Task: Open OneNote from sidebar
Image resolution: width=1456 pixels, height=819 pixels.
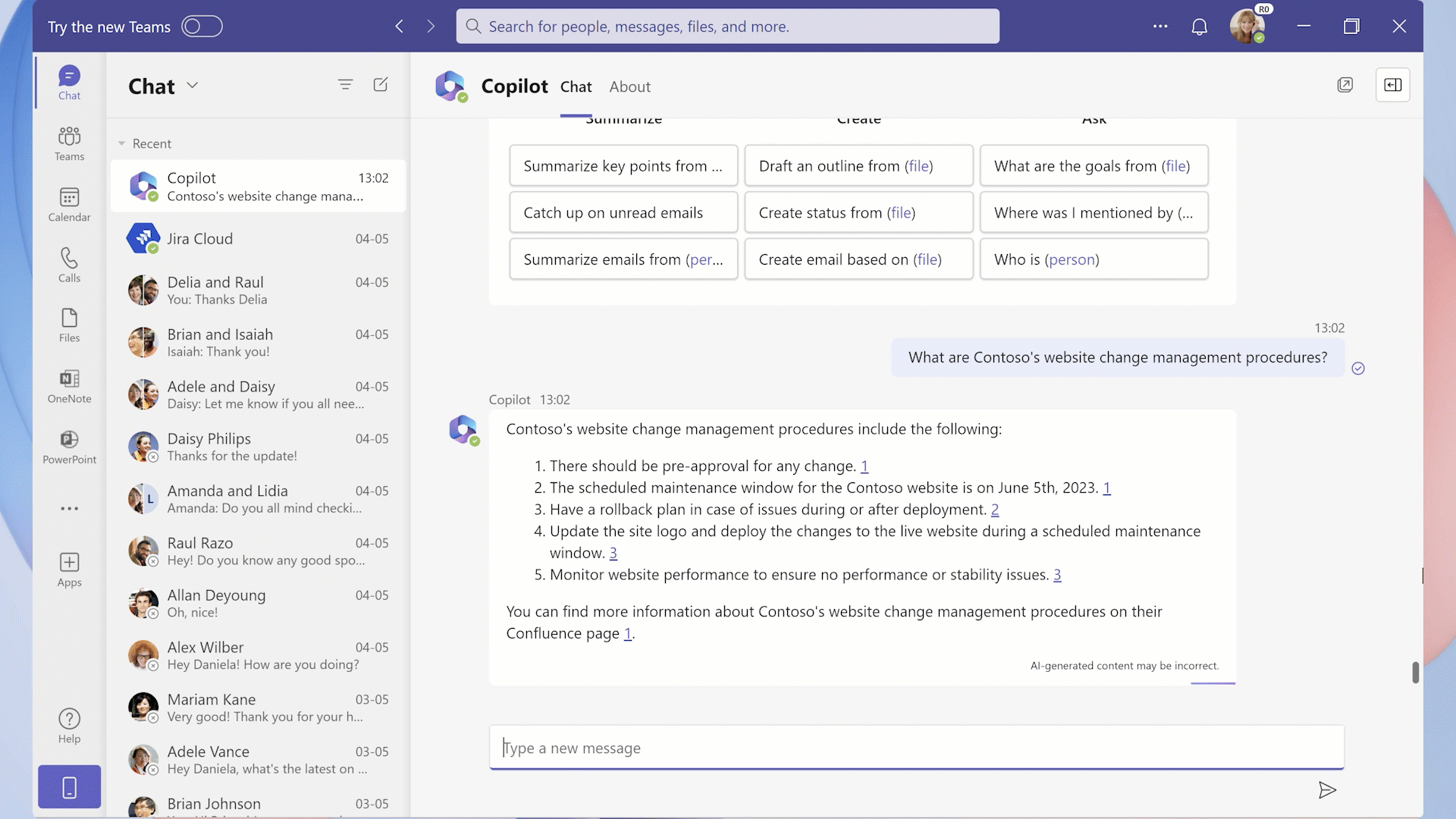Action: click(x=69, y=385)
